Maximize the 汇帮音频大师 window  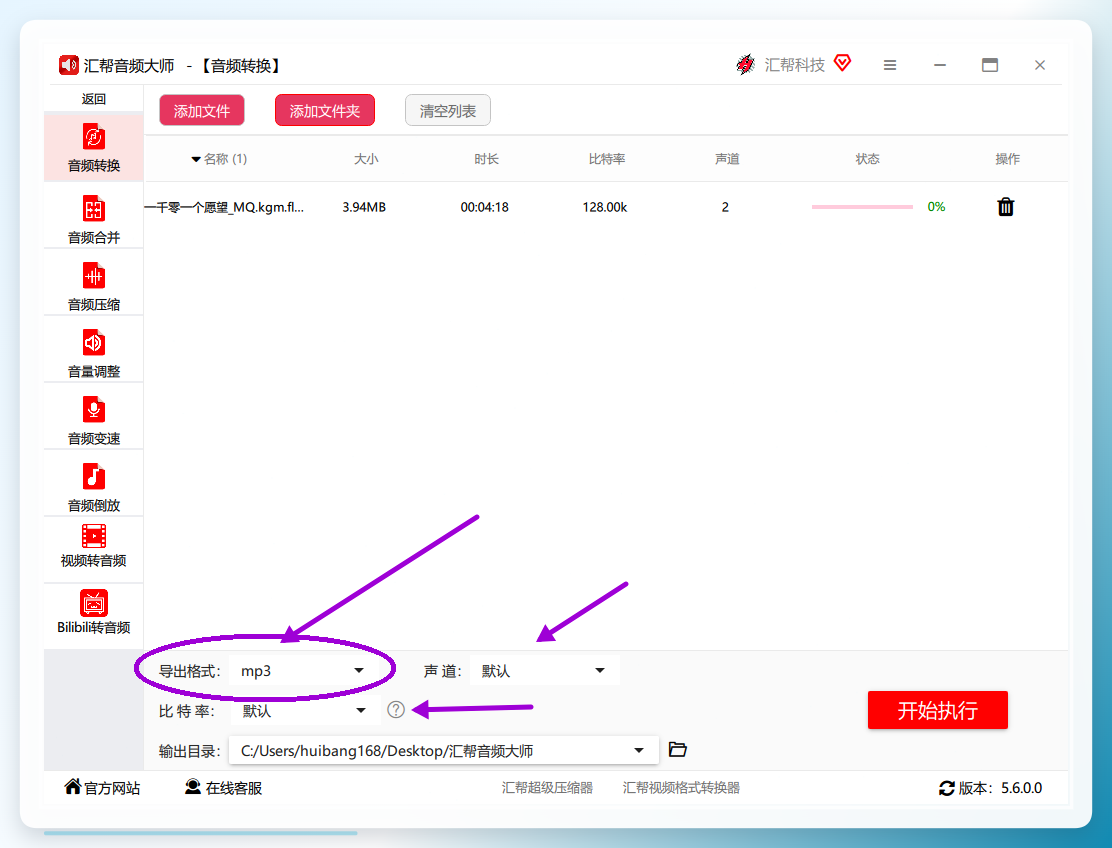pos(990,65)
